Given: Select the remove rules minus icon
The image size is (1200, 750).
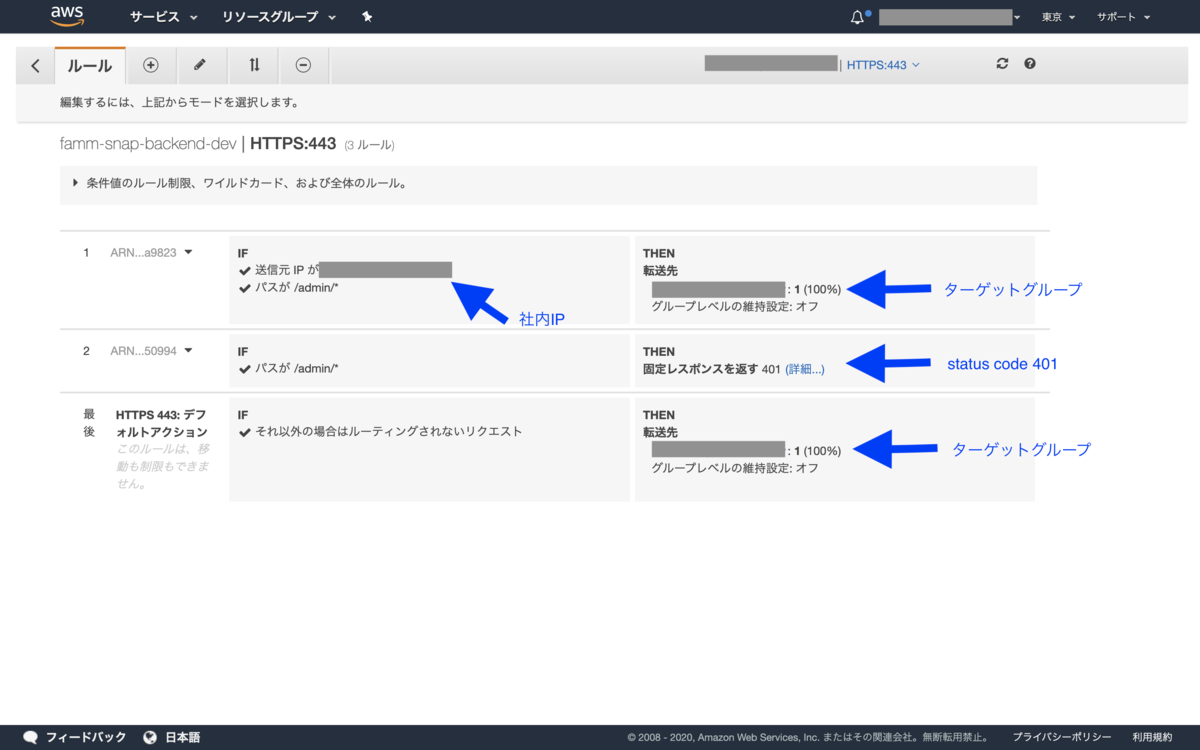Looking at the screenshot, I should [x=304, y=65].
